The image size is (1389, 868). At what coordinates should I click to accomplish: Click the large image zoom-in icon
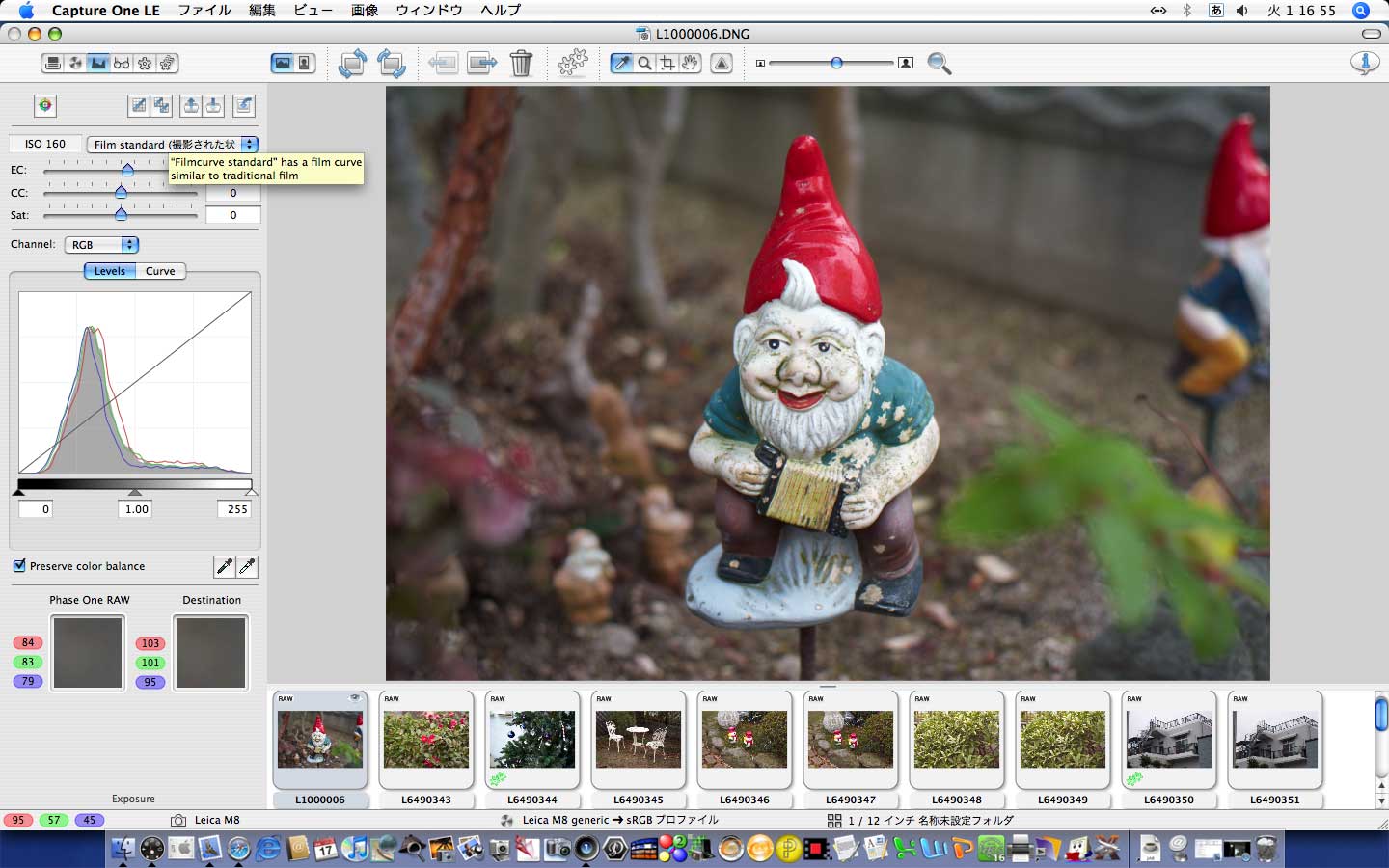906,63
